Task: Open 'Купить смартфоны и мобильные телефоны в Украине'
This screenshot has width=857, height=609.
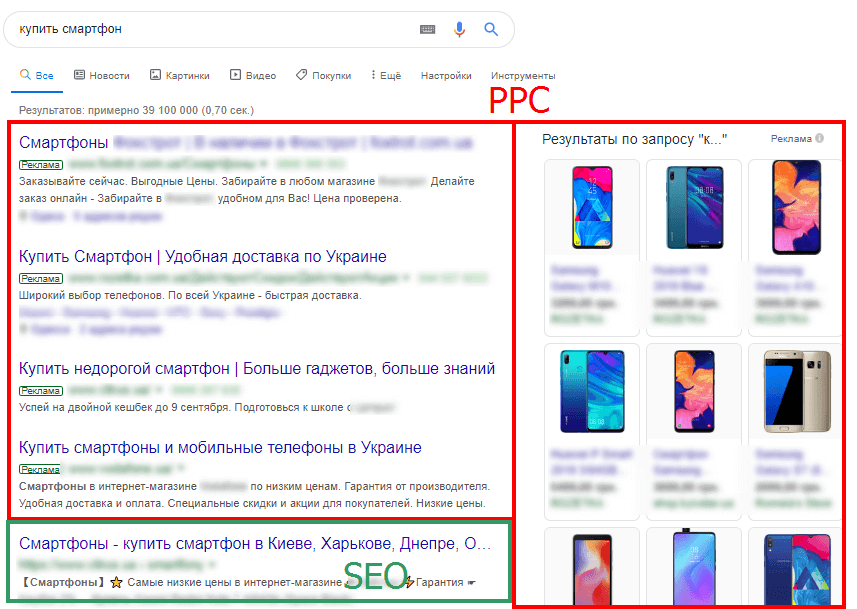Action: (x=220, y=447)
